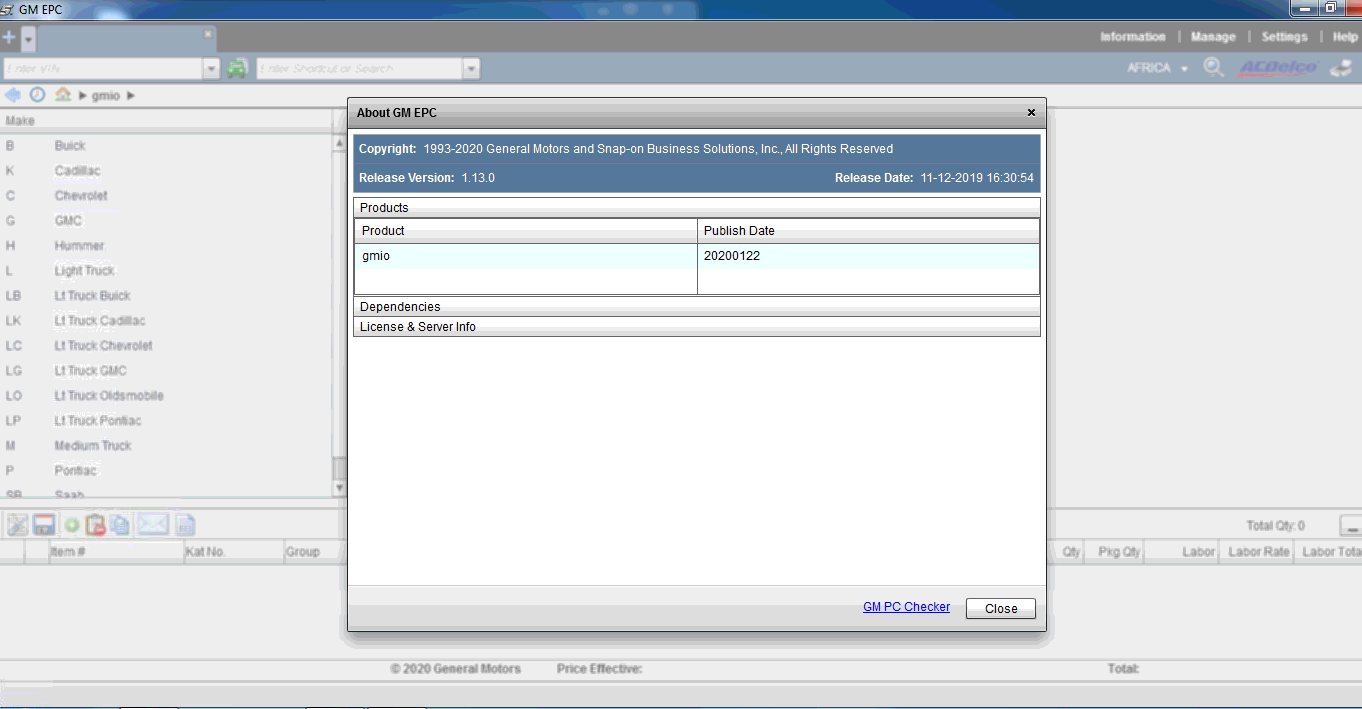Select Medium Truck in the Make list
The width and height of the screenshot is (1362, 709).
pos(93,446)
